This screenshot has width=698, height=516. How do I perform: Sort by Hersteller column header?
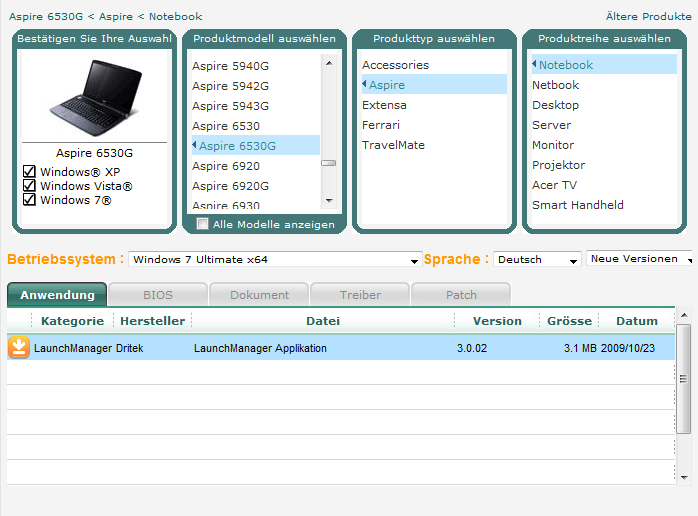pyautogui.click(x=152, y=321)
